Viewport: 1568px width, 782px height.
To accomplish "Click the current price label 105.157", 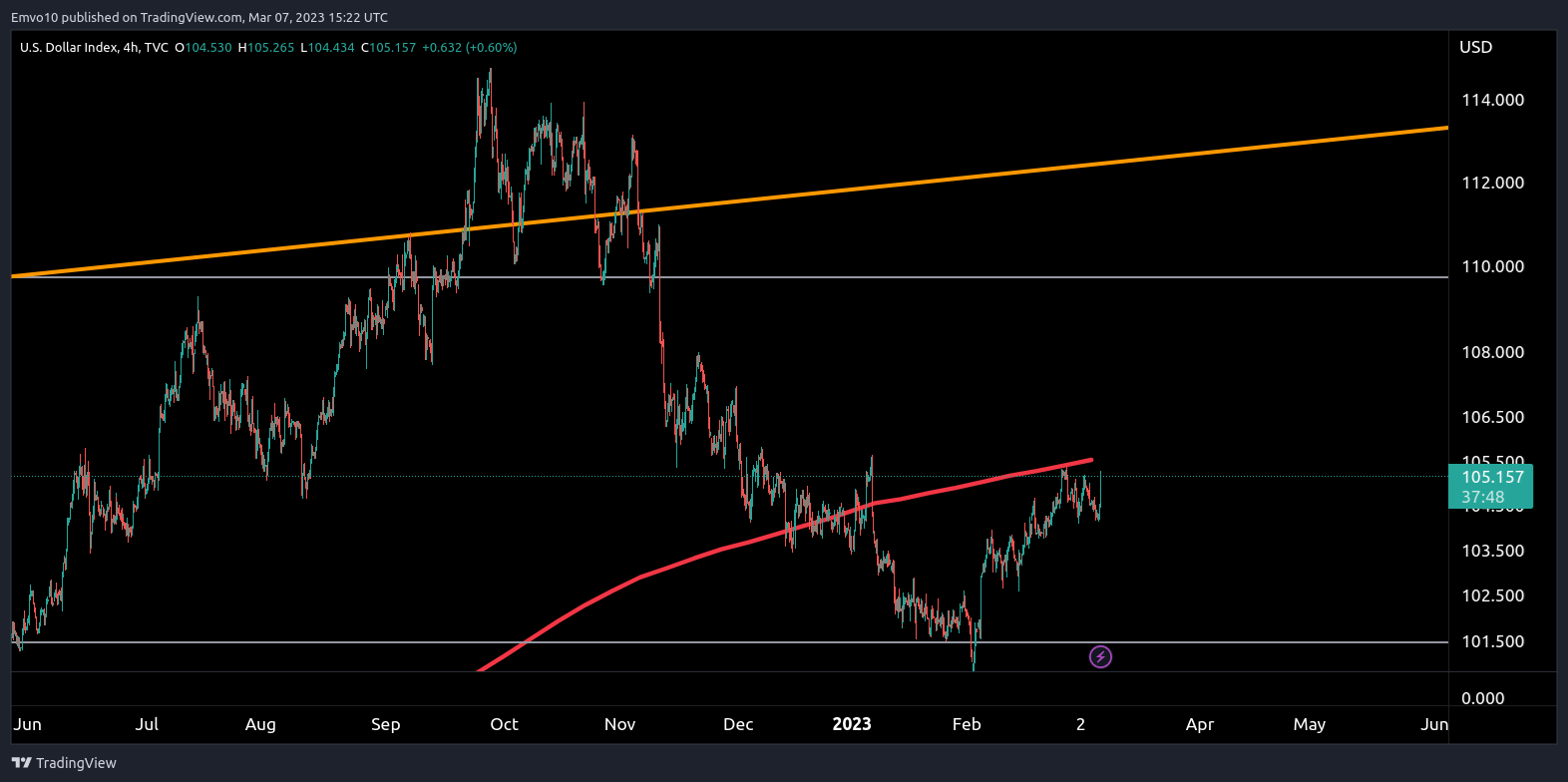I will [1492, 477].
